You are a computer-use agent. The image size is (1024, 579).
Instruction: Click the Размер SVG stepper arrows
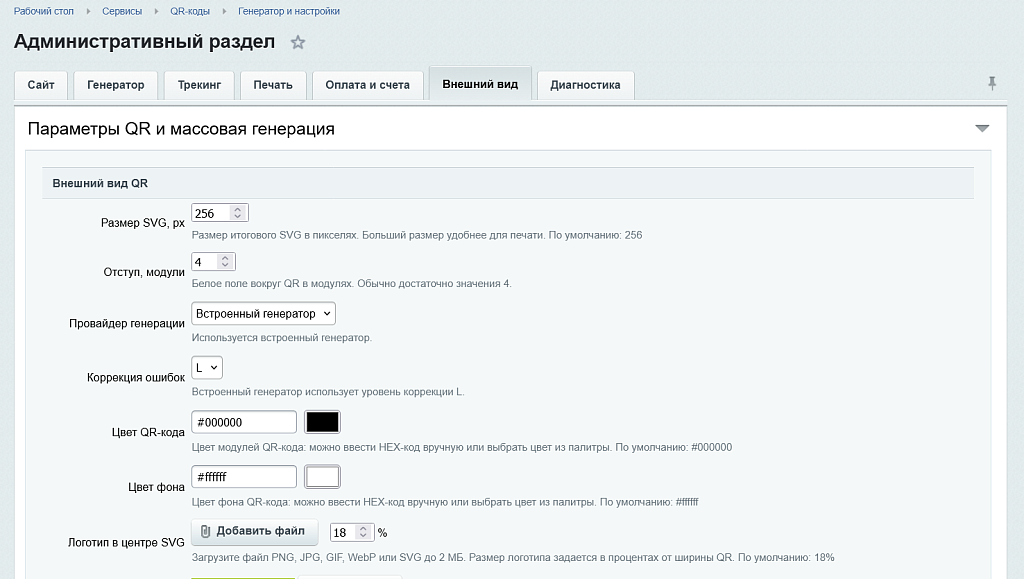238,213
